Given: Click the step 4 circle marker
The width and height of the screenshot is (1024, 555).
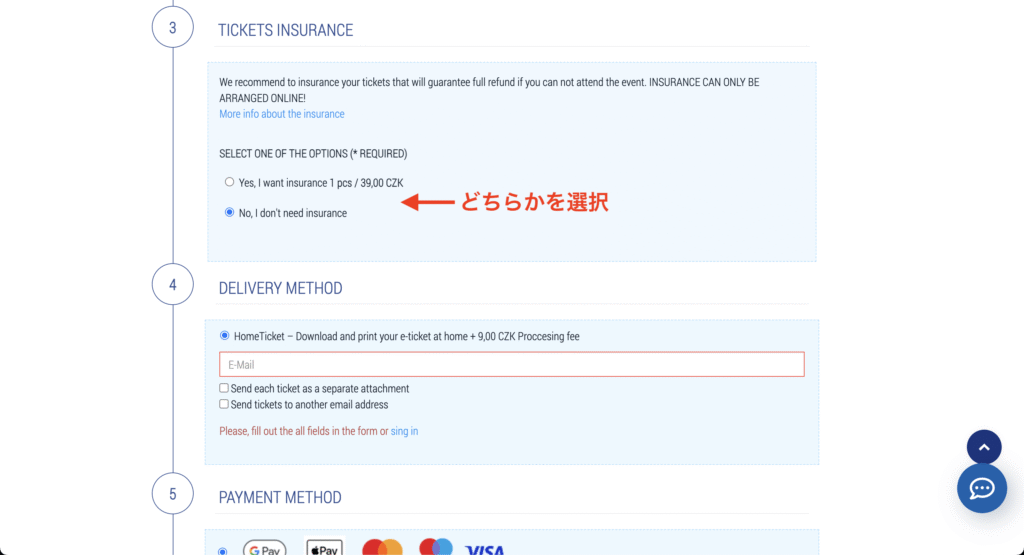Looking at the screenshot, I should [172, 285].
